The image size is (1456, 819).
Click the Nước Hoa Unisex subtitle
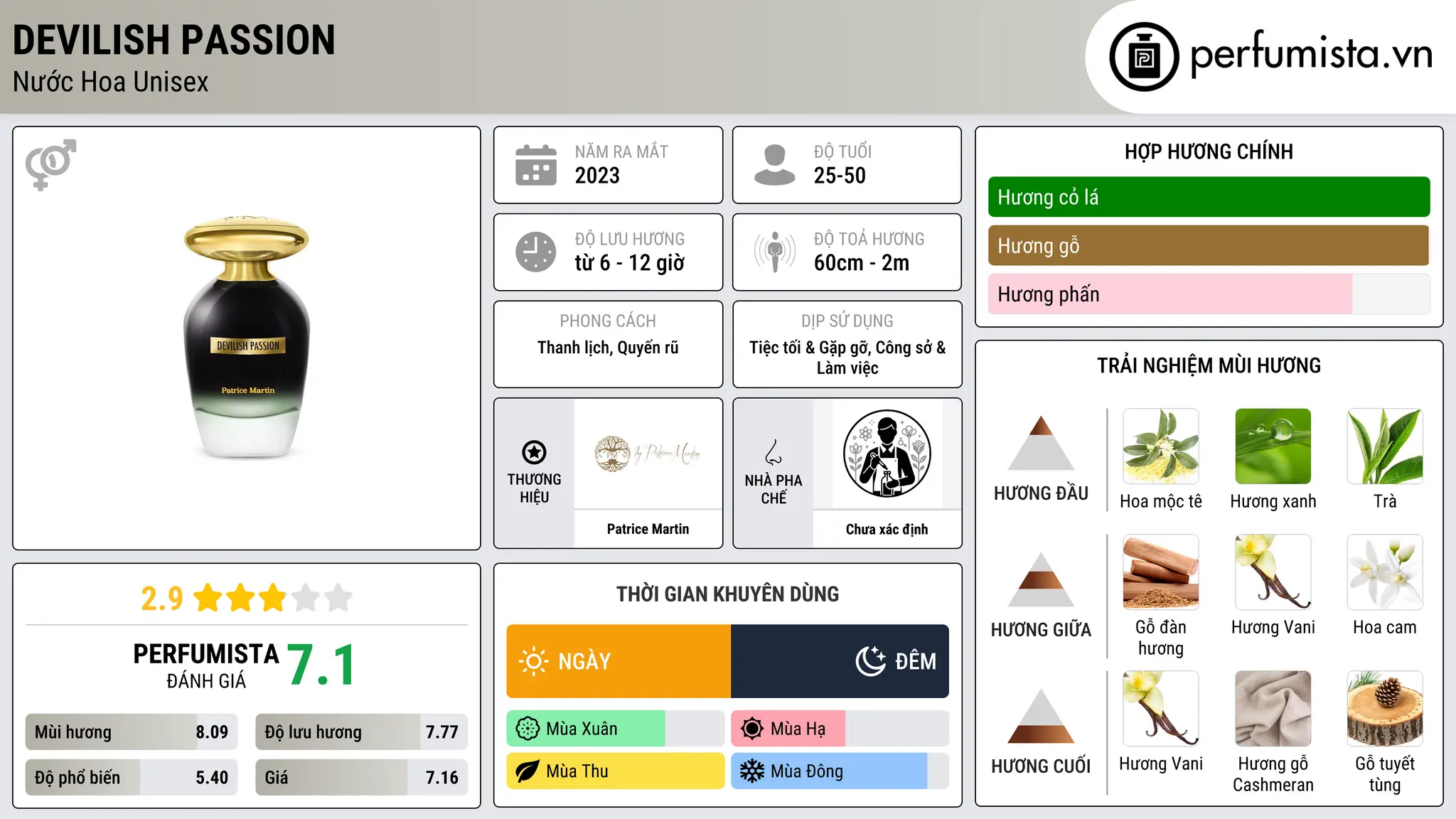pos(111,82)
